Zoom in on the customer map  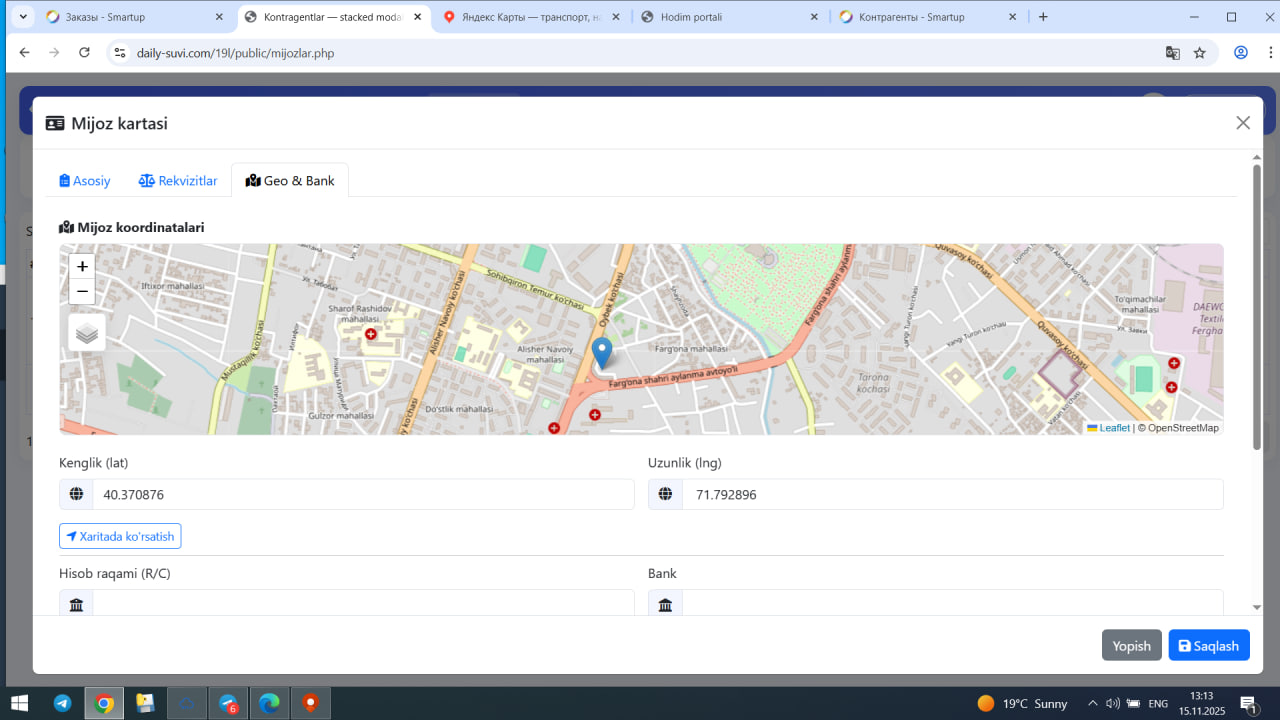tap(82, 266)
